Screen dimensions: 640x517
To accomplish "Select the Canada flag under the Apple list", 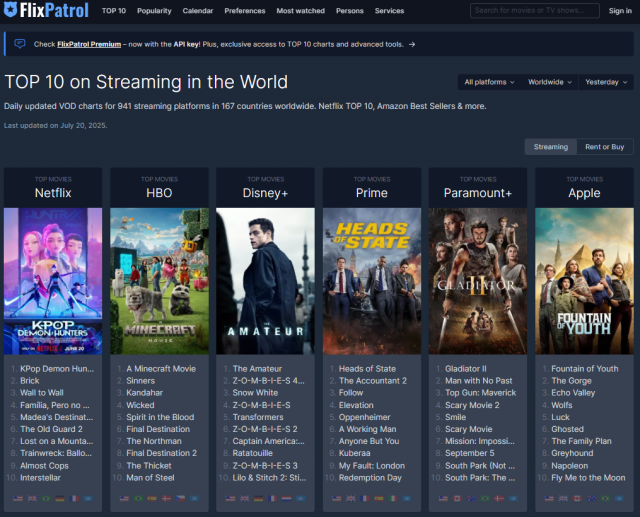I will (x=577, y=498).
